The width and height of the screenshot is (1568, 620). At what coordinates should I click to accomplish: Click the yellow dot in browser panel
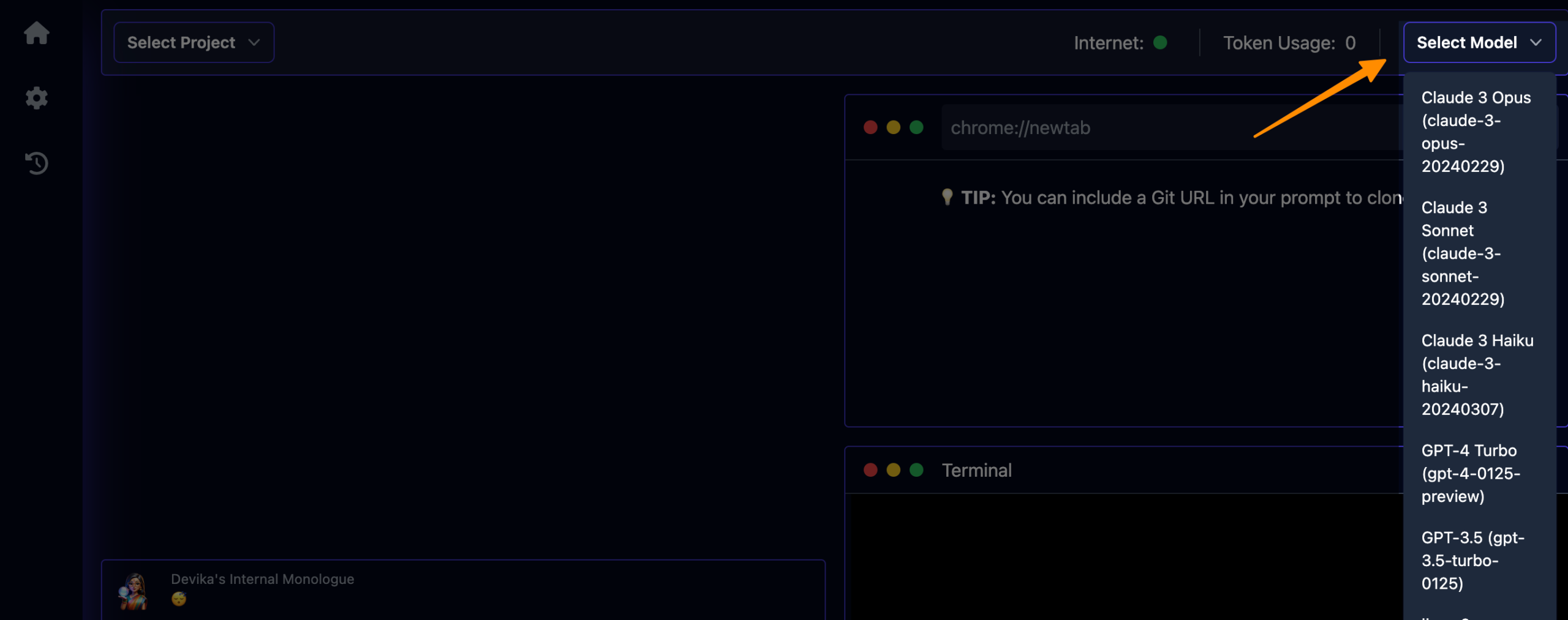pos(893,127)
